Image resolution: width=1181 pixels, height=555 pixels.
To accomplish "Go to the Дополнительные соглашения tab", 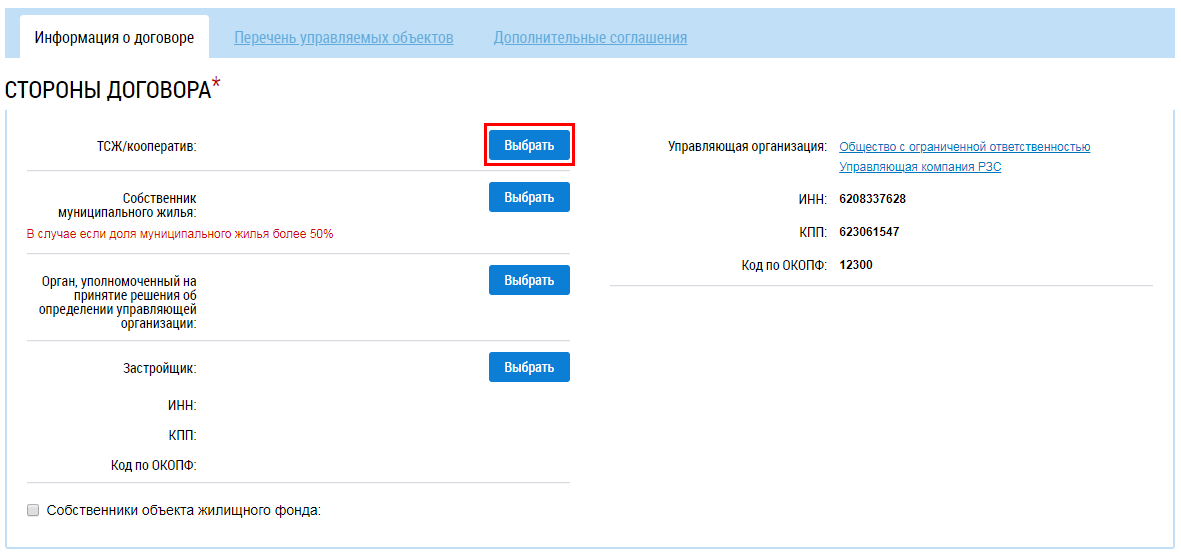I will pos(590,38).
